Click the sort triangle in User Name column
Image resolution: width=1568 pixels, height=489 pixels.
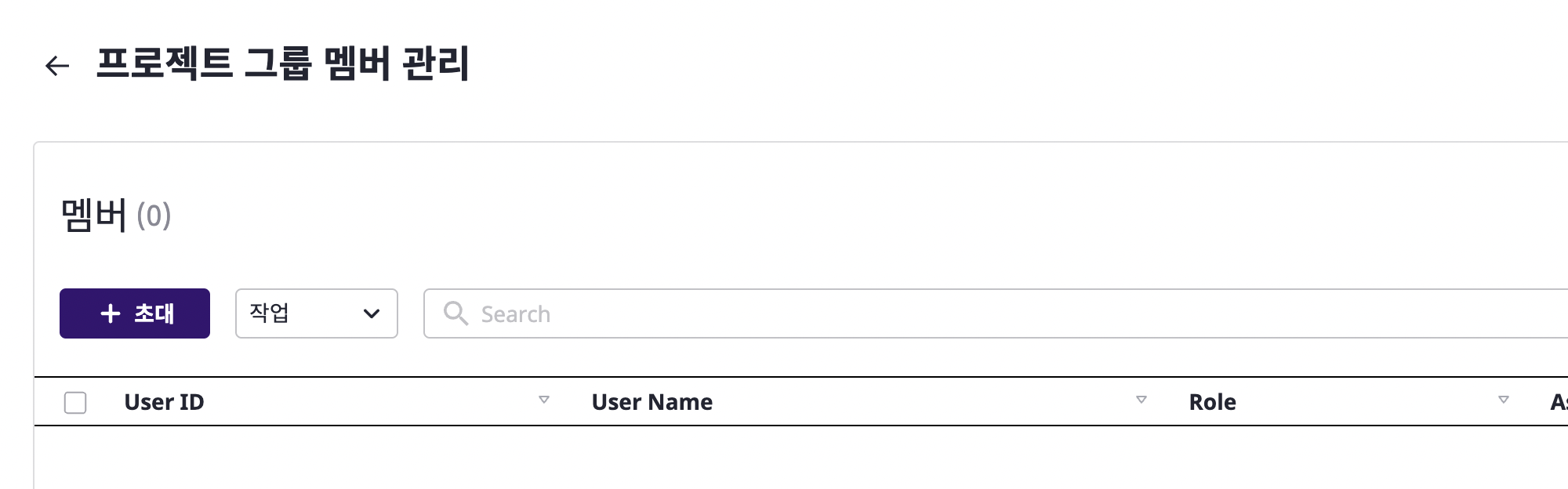tap(1142, 400)
